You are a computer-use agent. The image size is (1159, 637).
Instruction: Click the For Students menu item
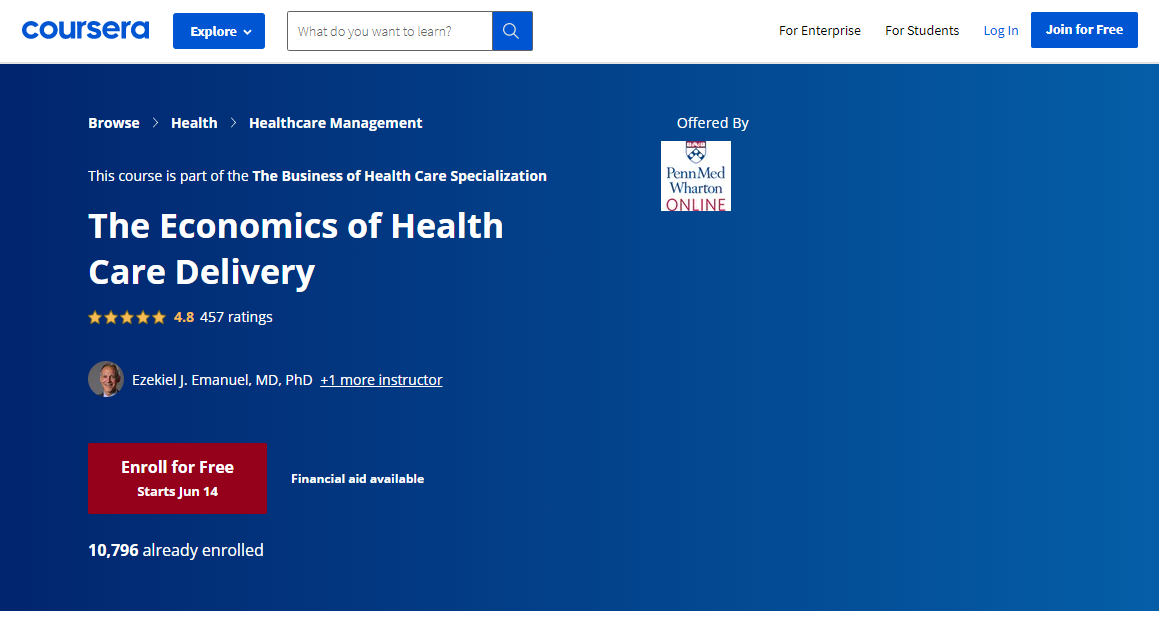pos(921,30)
